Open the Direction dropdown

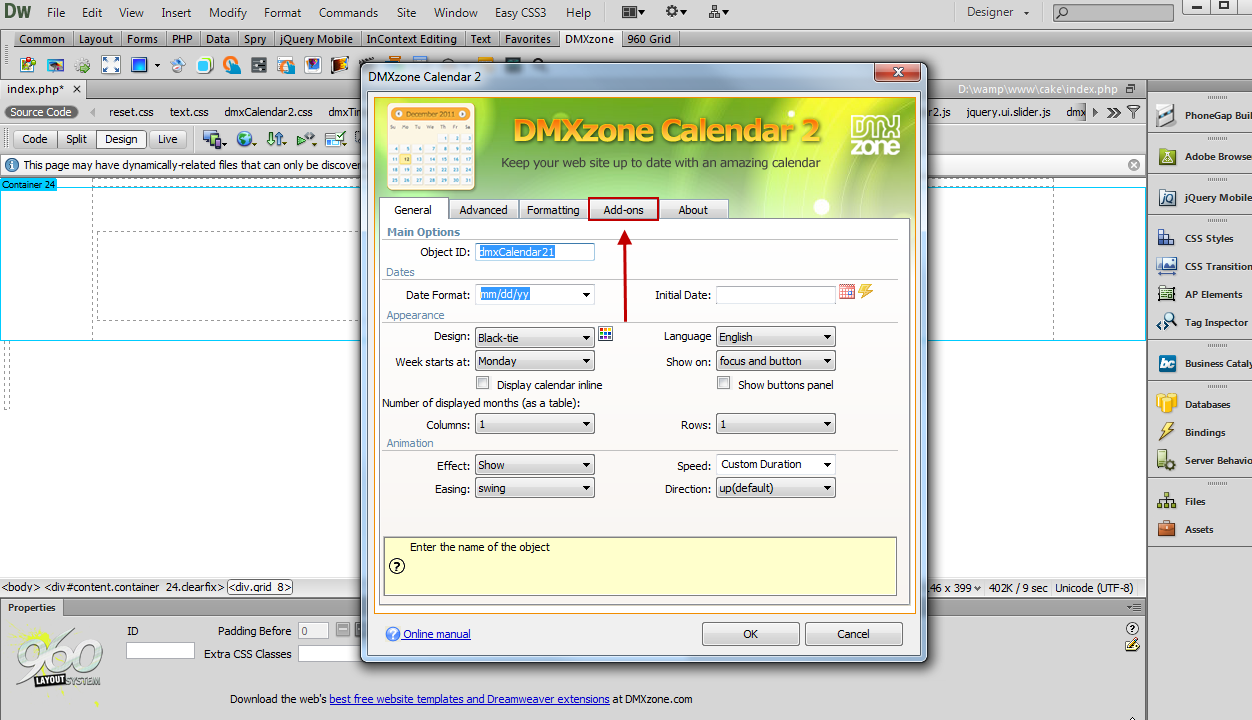click(776, 489)
